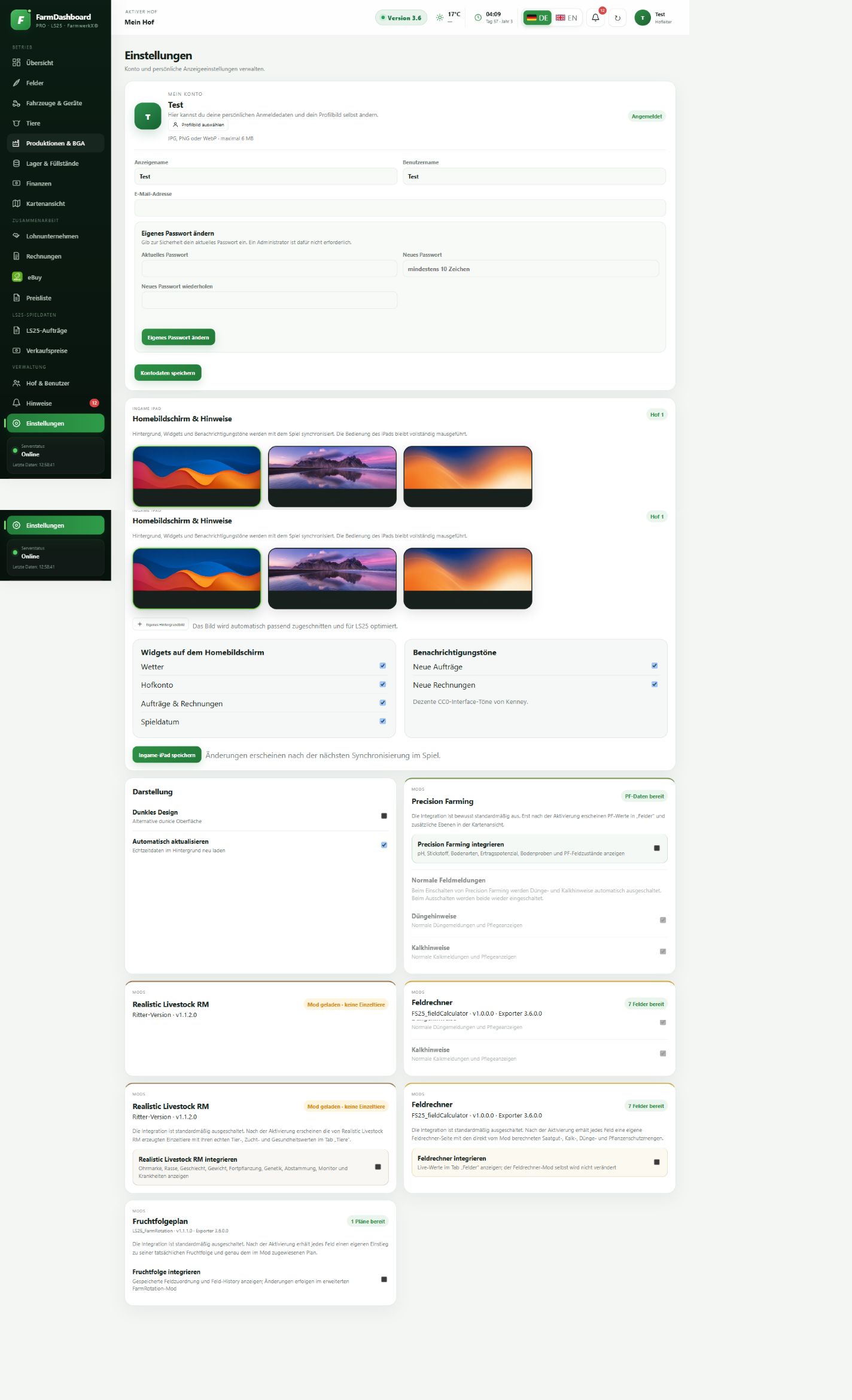Toggle the Automatisch aktualisieren checkbox
This screenshot has height=1400, width=852.
click(x=384, y=845)
